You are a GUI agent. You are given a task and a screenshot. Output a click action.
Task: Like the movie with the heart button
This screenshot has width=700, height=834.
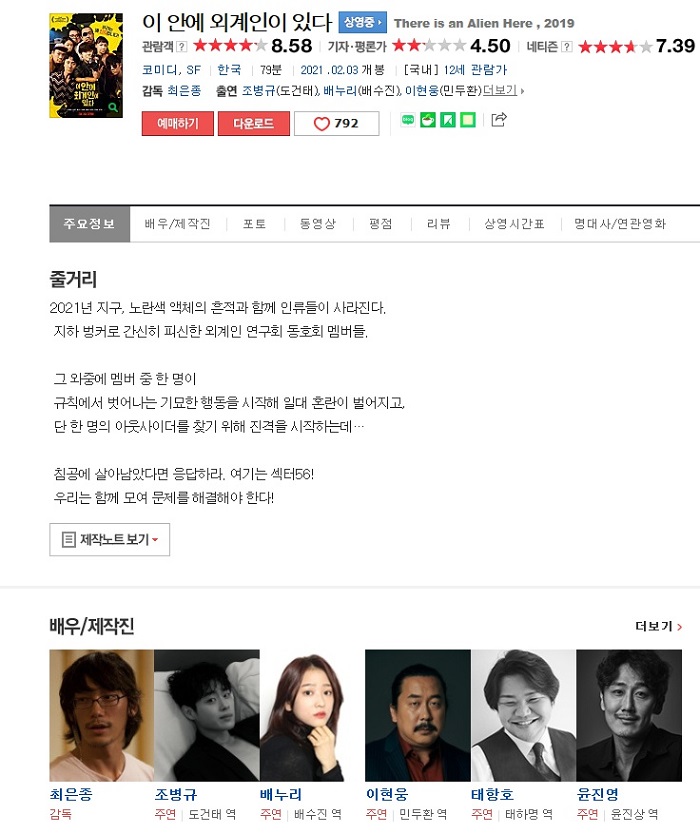click(x=337, y=123)
